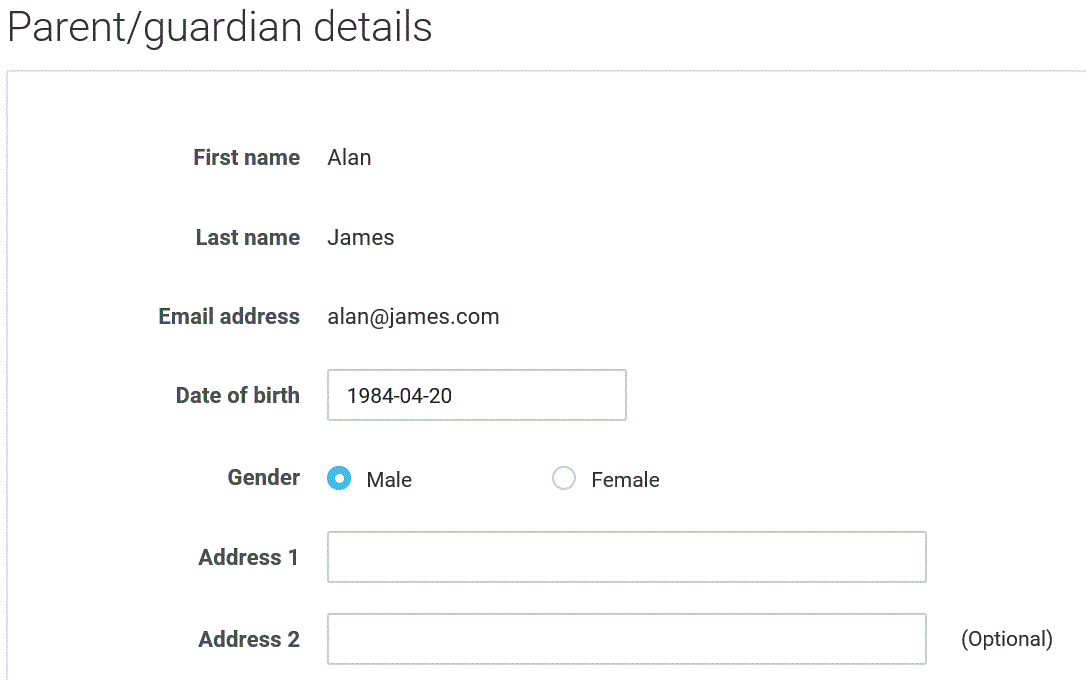Click the First name label
The height and width of the screenshot is (680, 1086).
click(x=246, y=157)
